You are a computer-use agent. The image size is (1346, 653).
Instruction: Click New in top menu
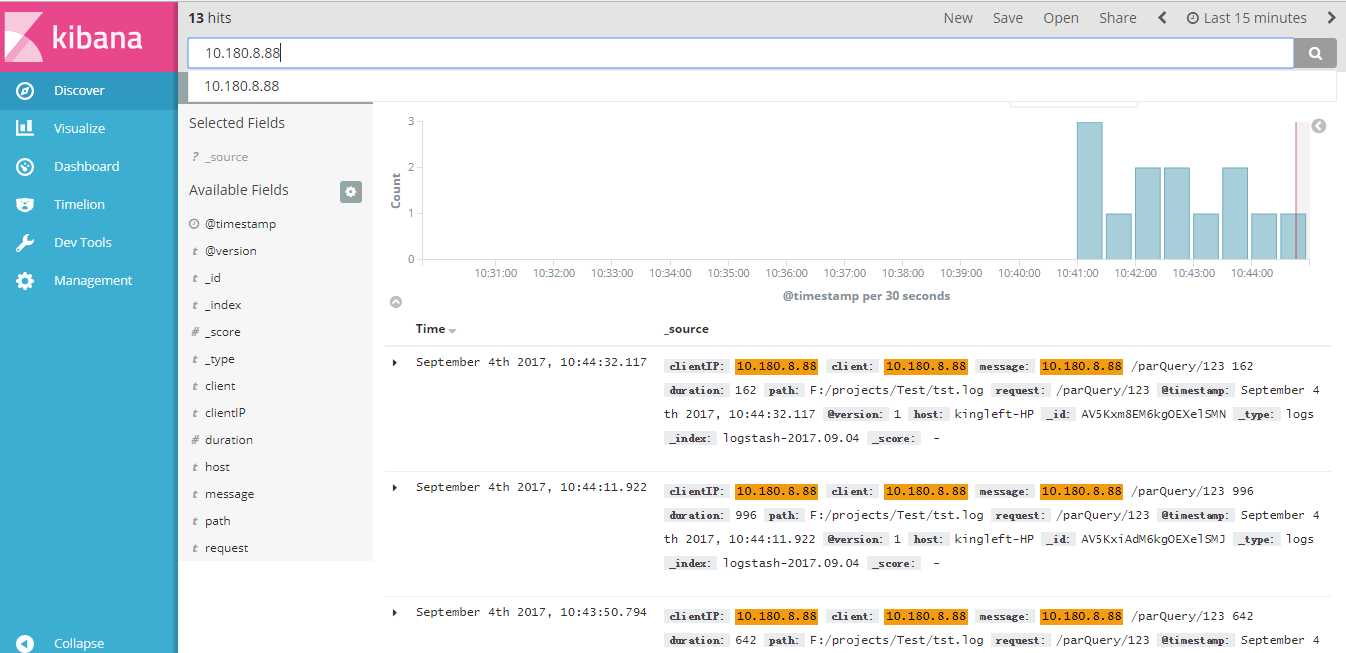tap(958, 18)
